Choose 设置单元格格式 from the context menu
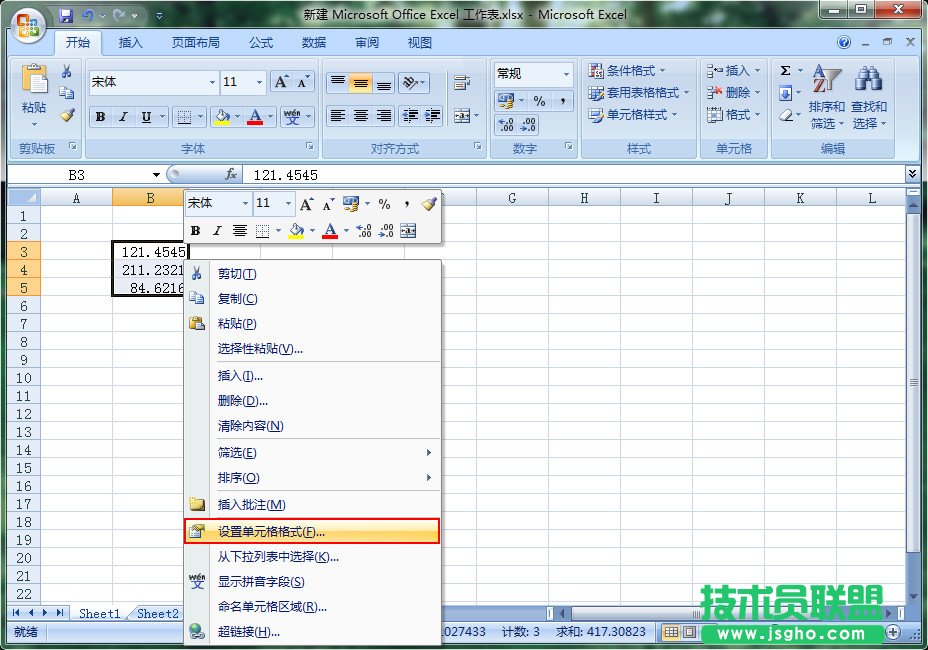The width and height of the screenshot is (928, 650). click(x=270, y=531)
